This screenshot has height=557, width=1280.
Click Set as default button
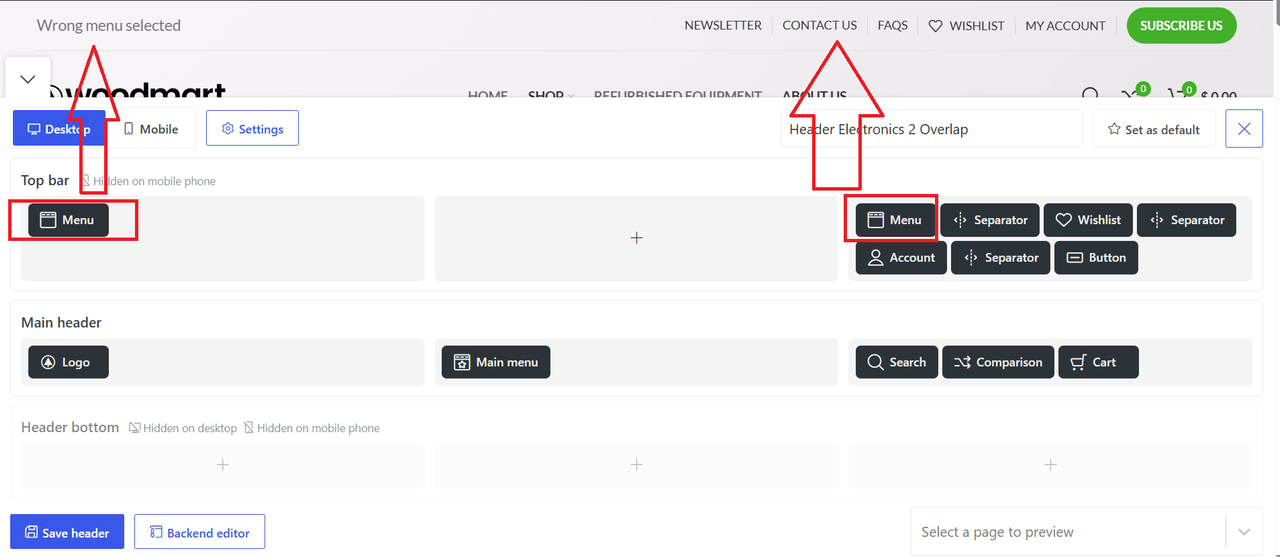click(x=1153, y=129)
